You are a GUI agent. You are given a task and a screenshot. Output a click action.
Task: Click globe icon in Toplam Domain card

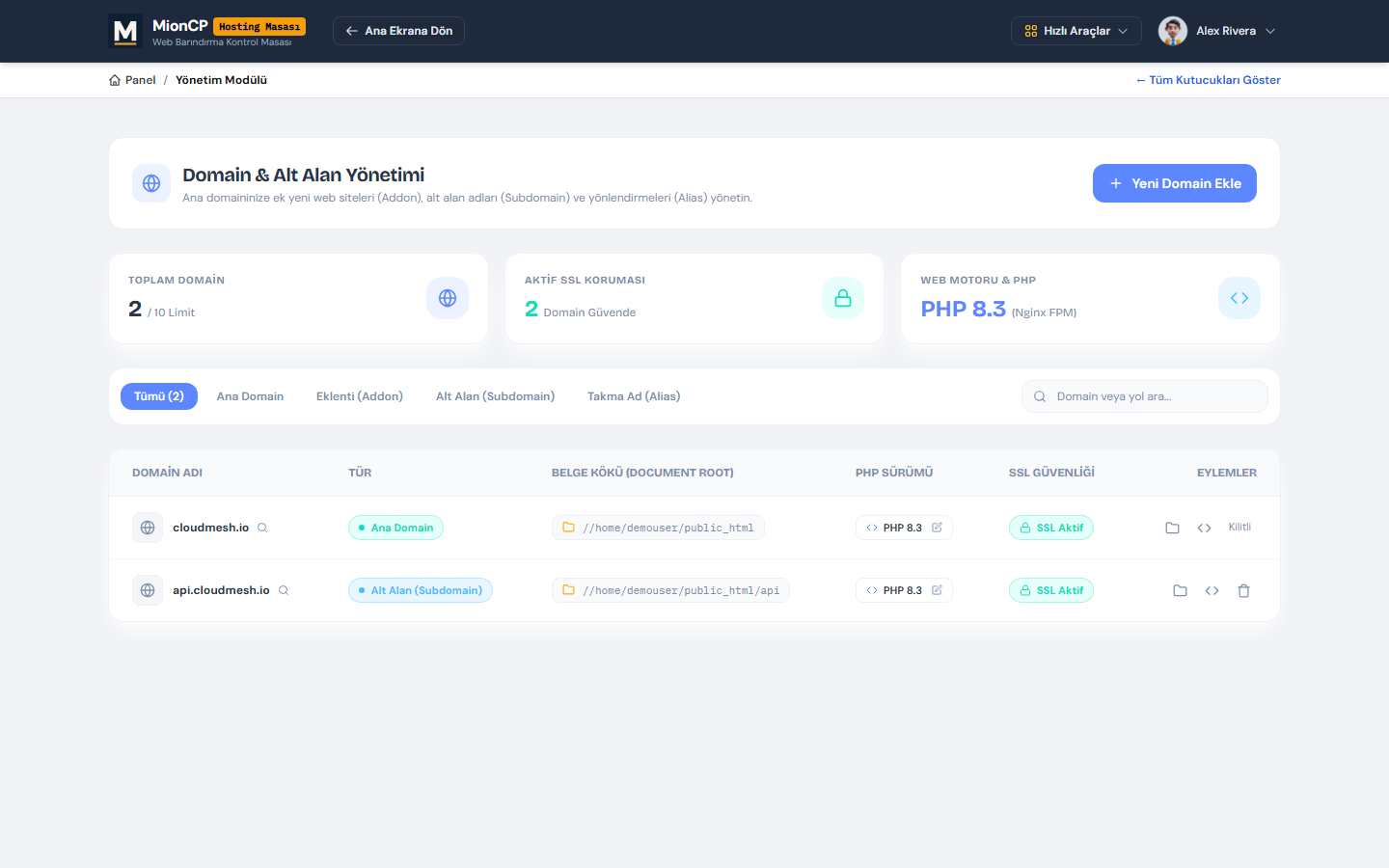point(448,298)
